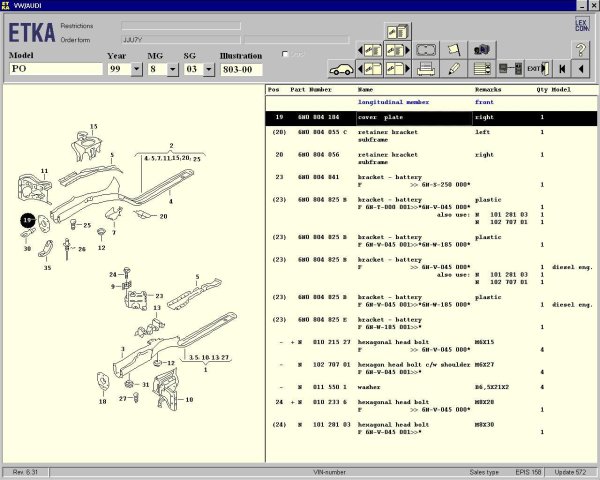Open help with the question mark icon
The width and height of the screenshot is (600, 480).
(582, 49)
